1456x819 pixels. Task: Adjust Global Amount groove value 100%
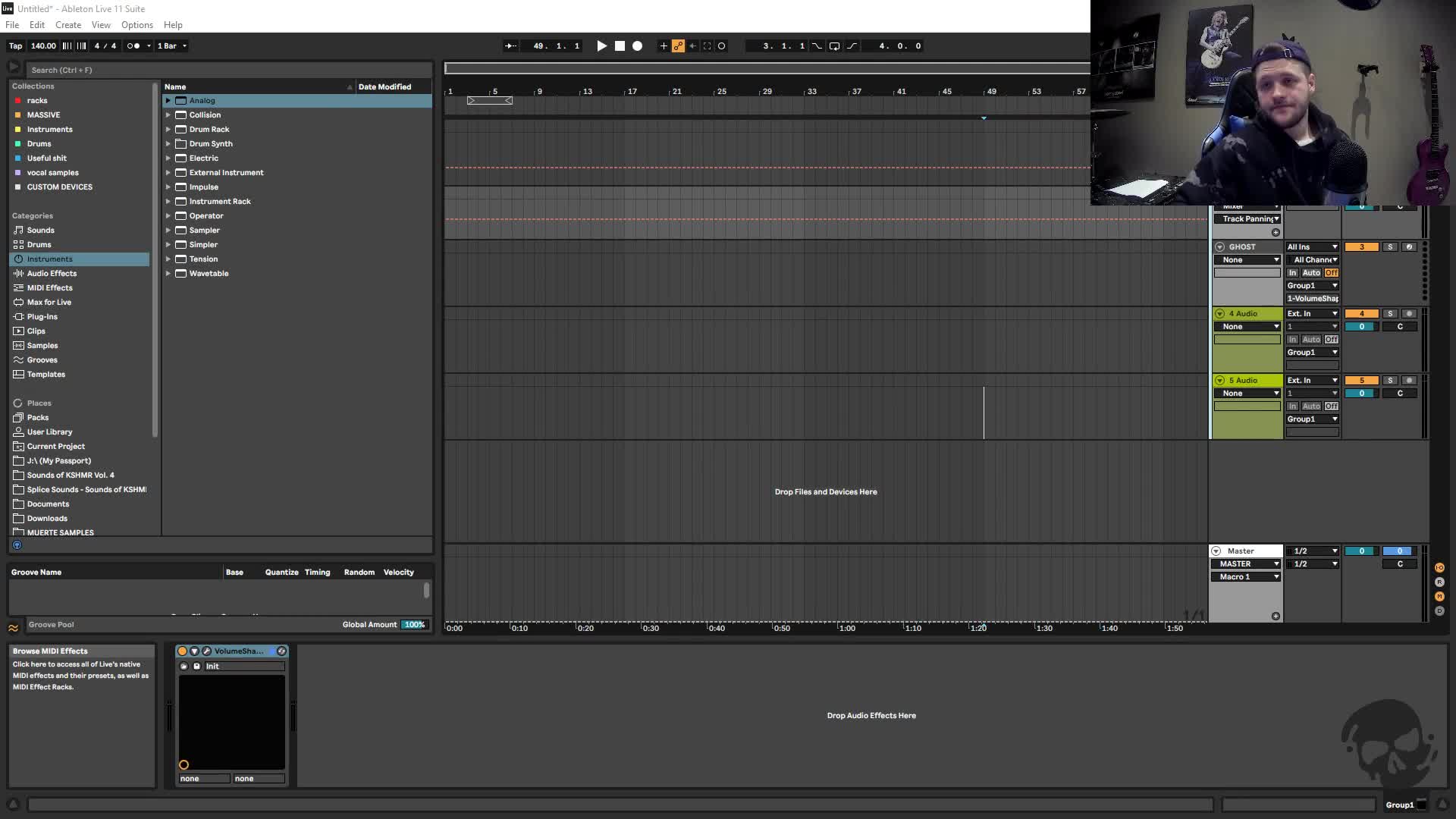pyautogui.click(x=414, y=624)
